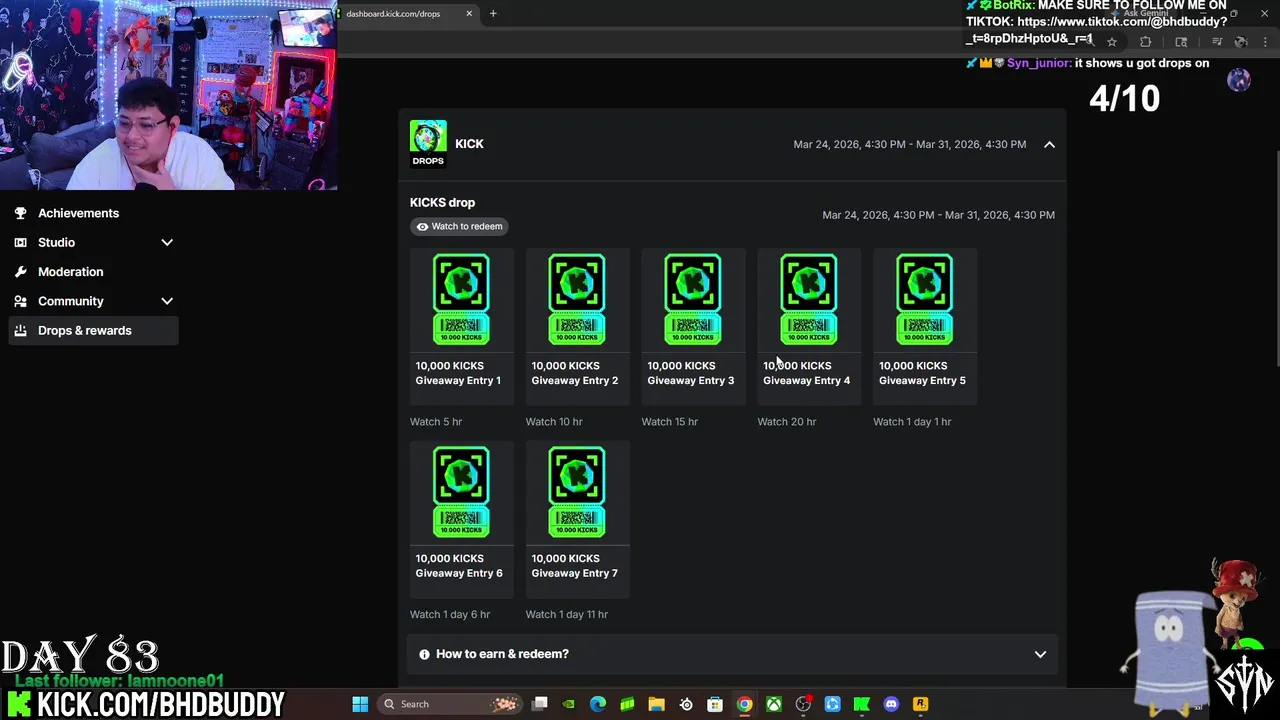
Task: Click the date range right of KICKS drop
Action: pos(938,215)
